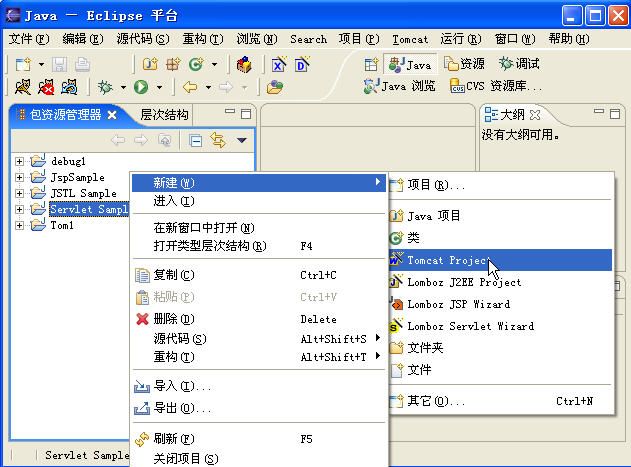Expand the debug1 project node
Screen dimensions: 631x467
click(x=19, y=161)
